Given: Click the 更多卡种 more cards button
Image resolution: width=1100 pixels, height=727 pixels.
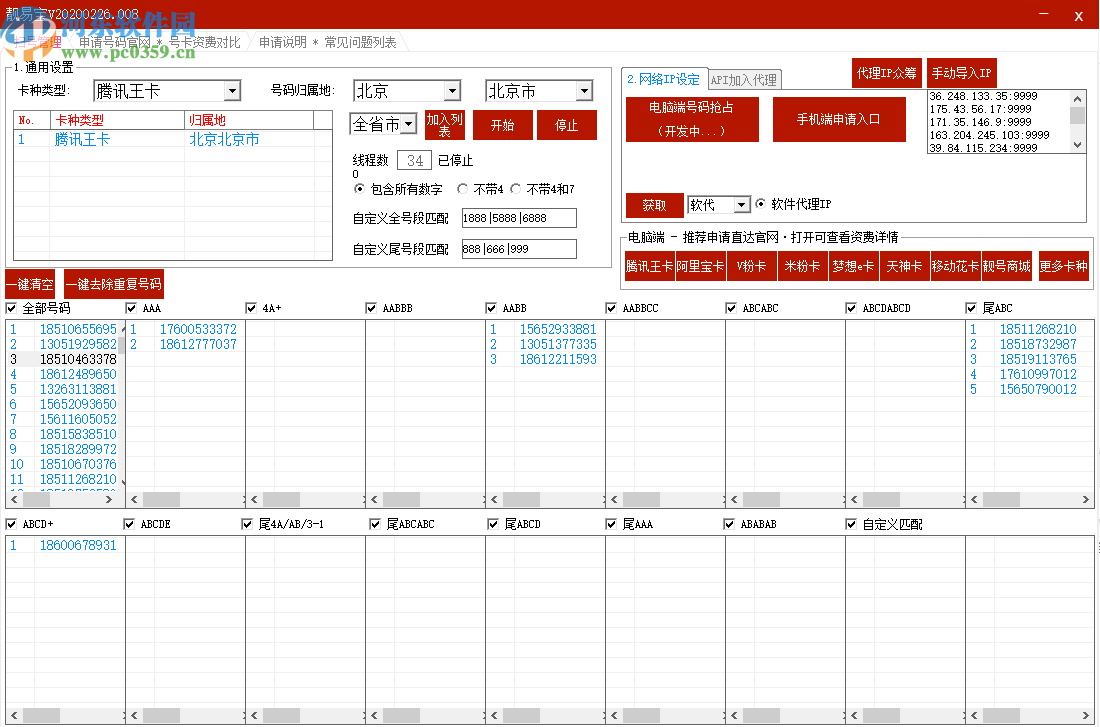Looking at the screenshot, I should pyautogui.click(x=1063, y=267).
